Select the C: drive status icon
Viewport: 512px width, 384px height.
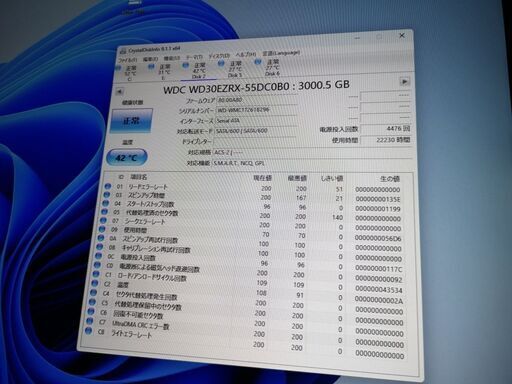click(x=119, y=68)
